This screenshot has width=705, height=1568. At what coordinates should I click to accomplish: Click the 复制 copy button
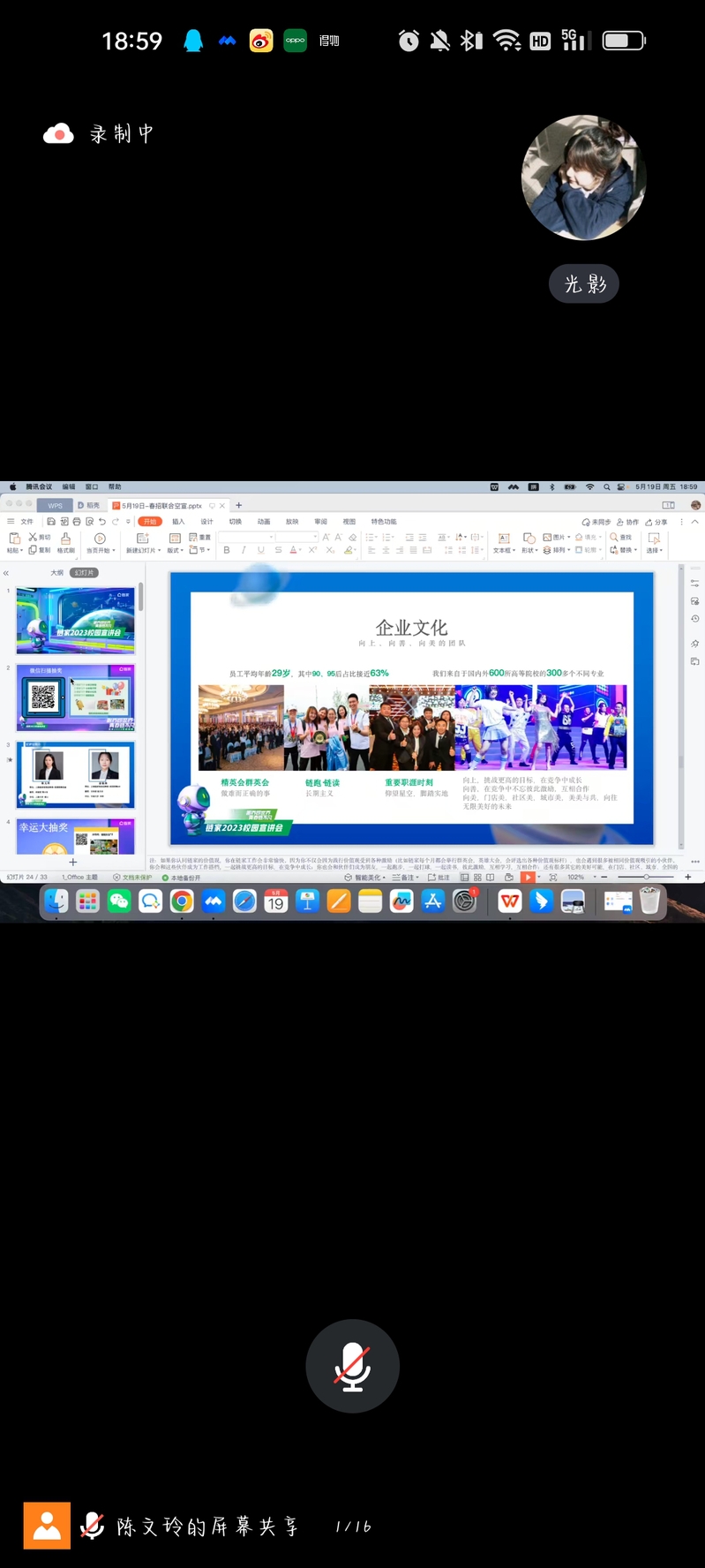pyautogui.click(x=40, y=550)
